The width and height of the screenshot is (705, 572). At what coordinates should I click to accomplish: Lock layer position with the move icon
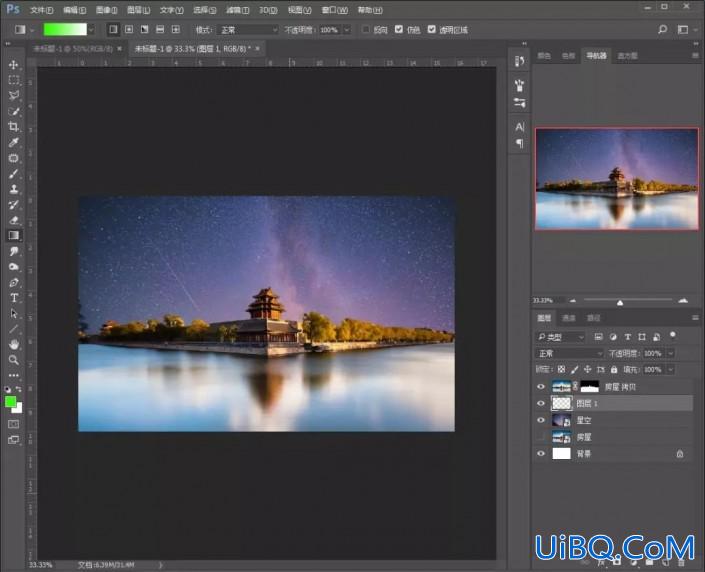click(587, 370)
